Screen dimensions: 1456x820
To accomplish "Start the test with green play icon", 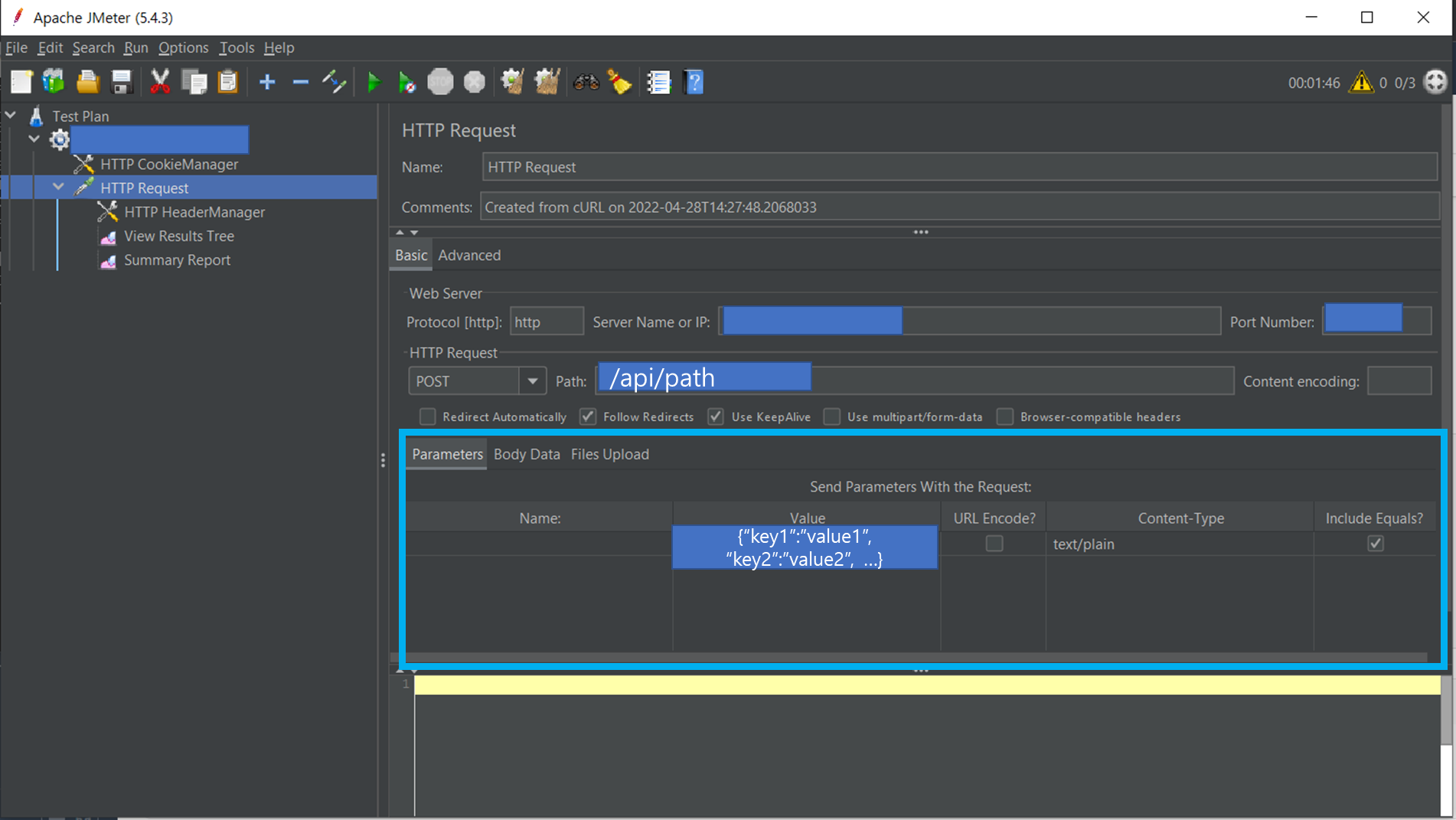I will pyautogui.click(x=374, y=82).
